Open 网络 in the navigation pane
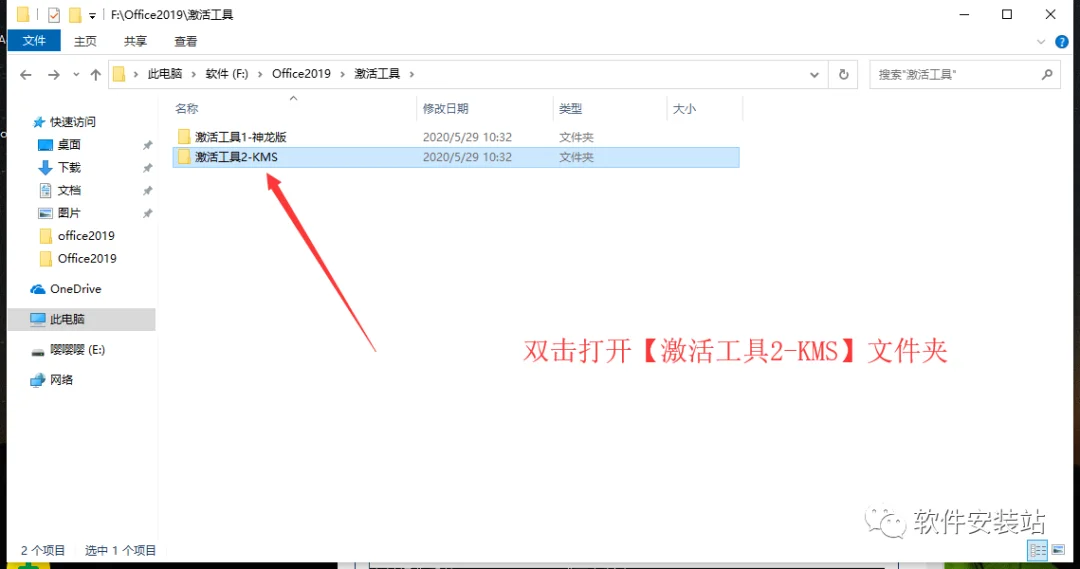The width and height of the screenshot is (1080, 569). point(61,380)
